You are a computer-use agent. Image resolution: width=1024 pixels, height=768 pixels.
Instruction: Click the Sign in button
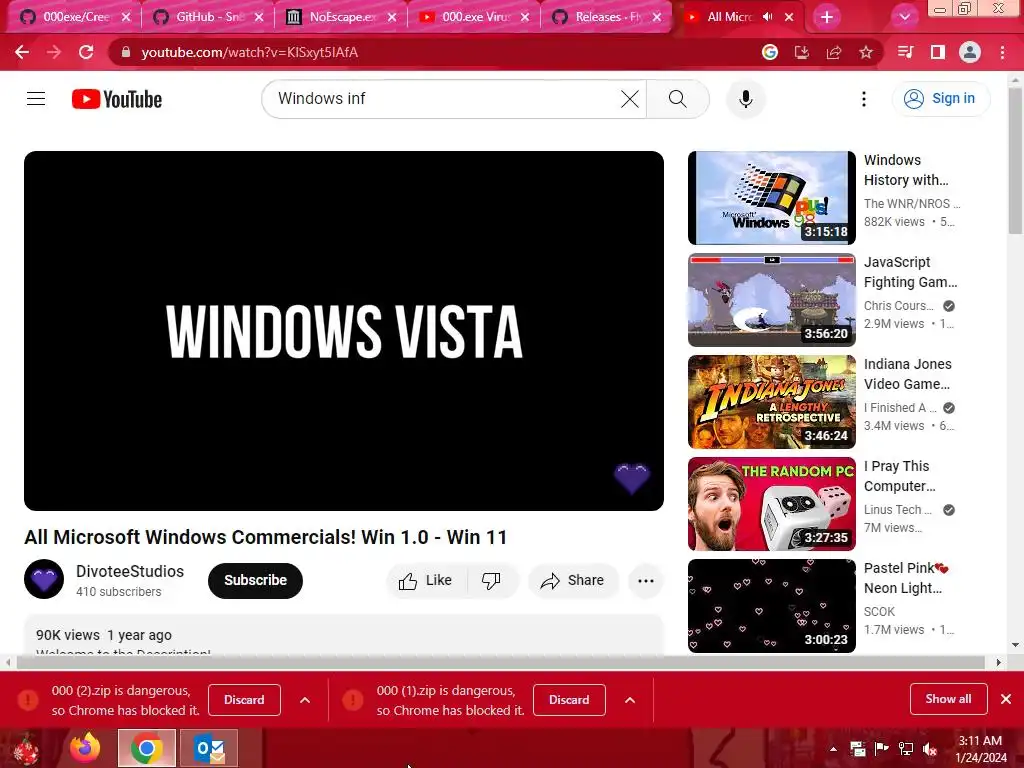pyautogui.click(x=941, y=99)
